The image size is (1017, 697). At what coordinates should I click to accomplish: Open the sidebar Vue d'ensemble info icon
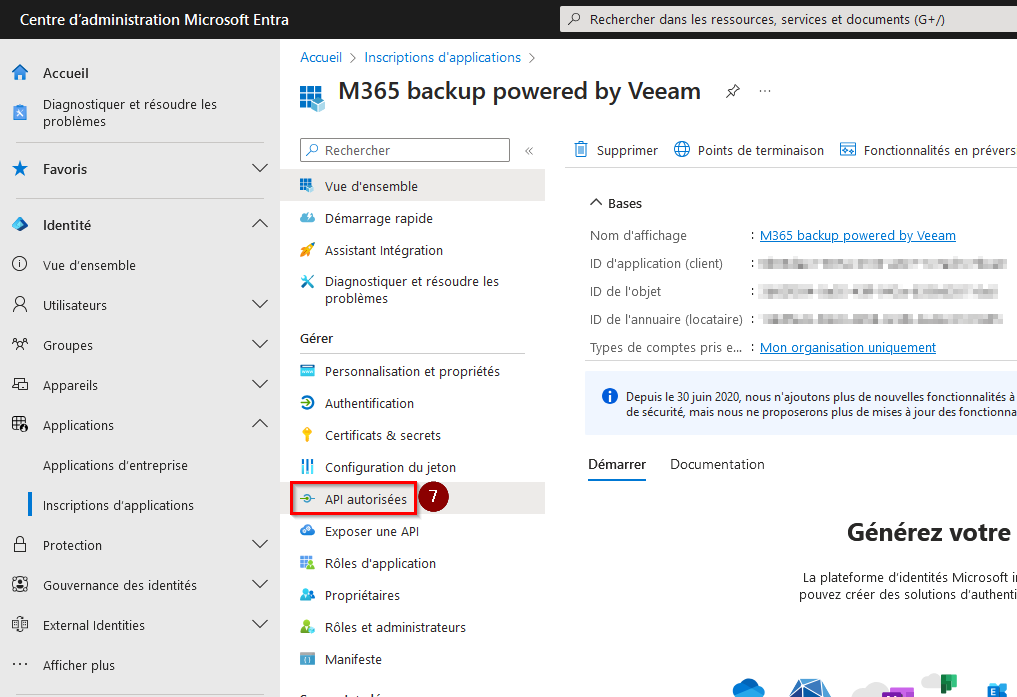(x=20, y=264)
